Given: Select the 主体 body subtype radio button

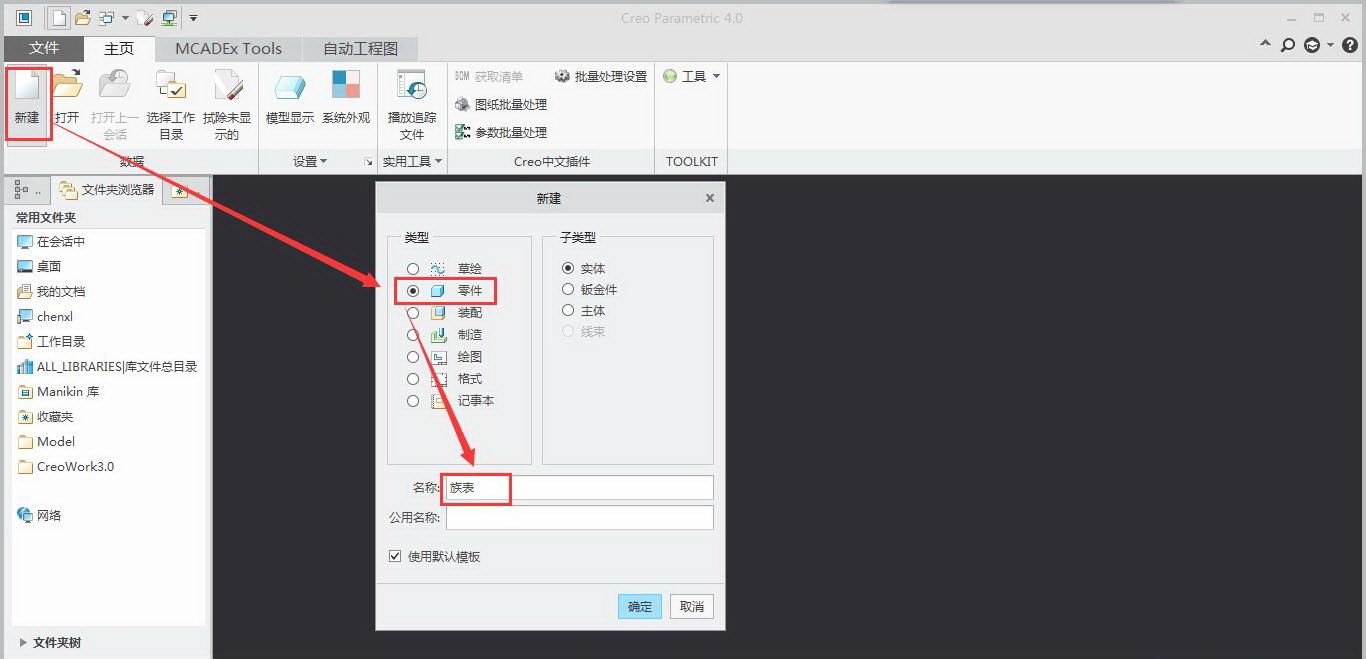Looking at the screenshot, I should 568,310.
